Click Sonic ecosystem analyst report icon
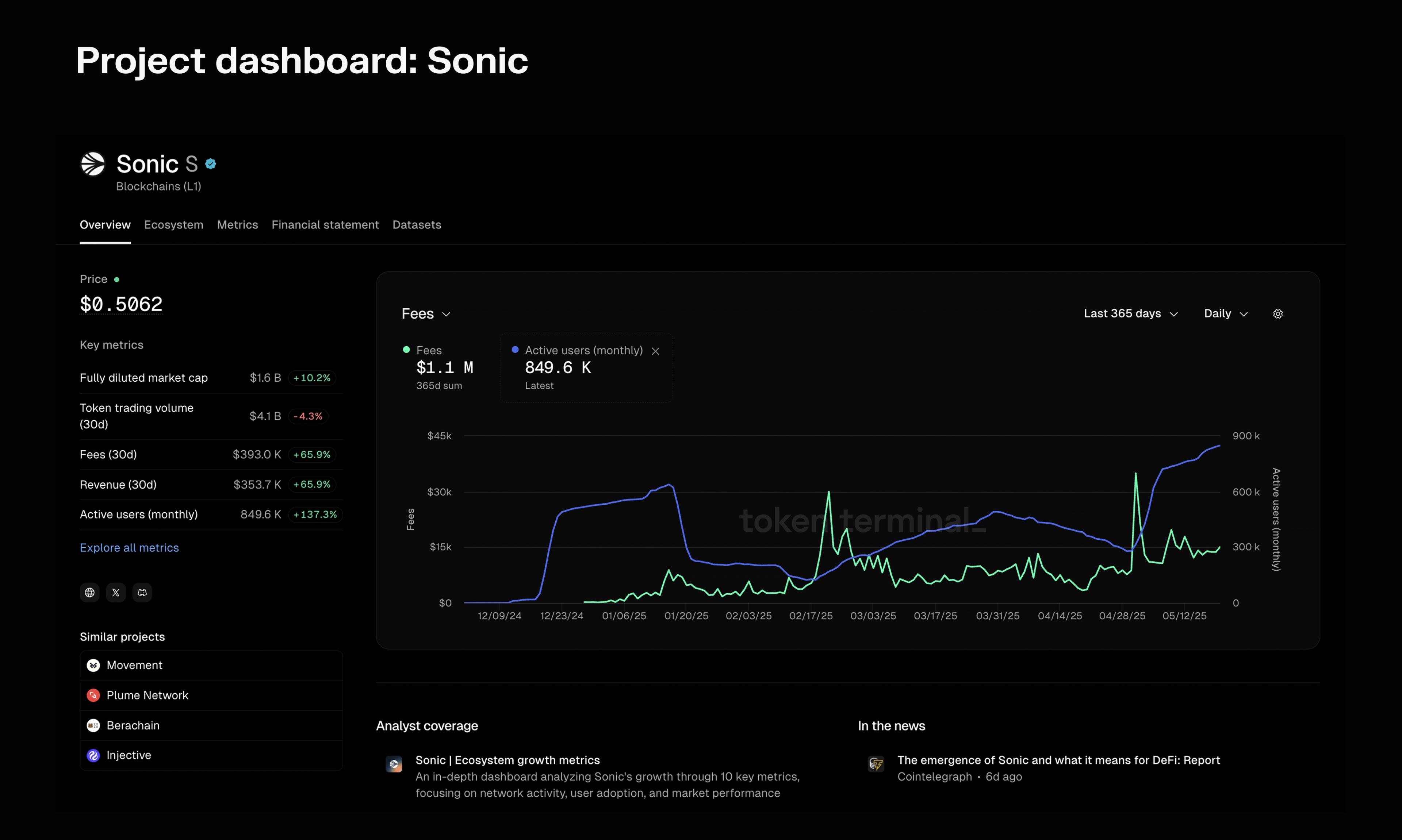The image size is (1402, 840). [394, 764]
